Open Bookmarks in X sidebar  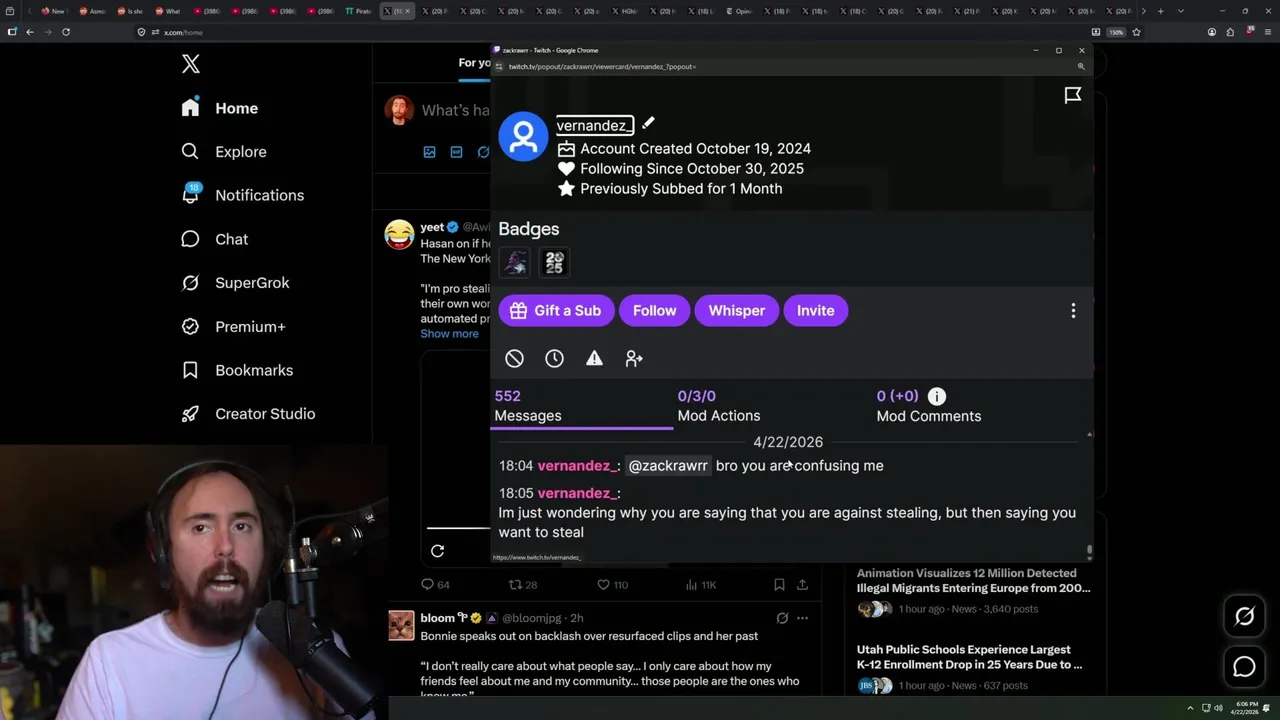(237, 370)
